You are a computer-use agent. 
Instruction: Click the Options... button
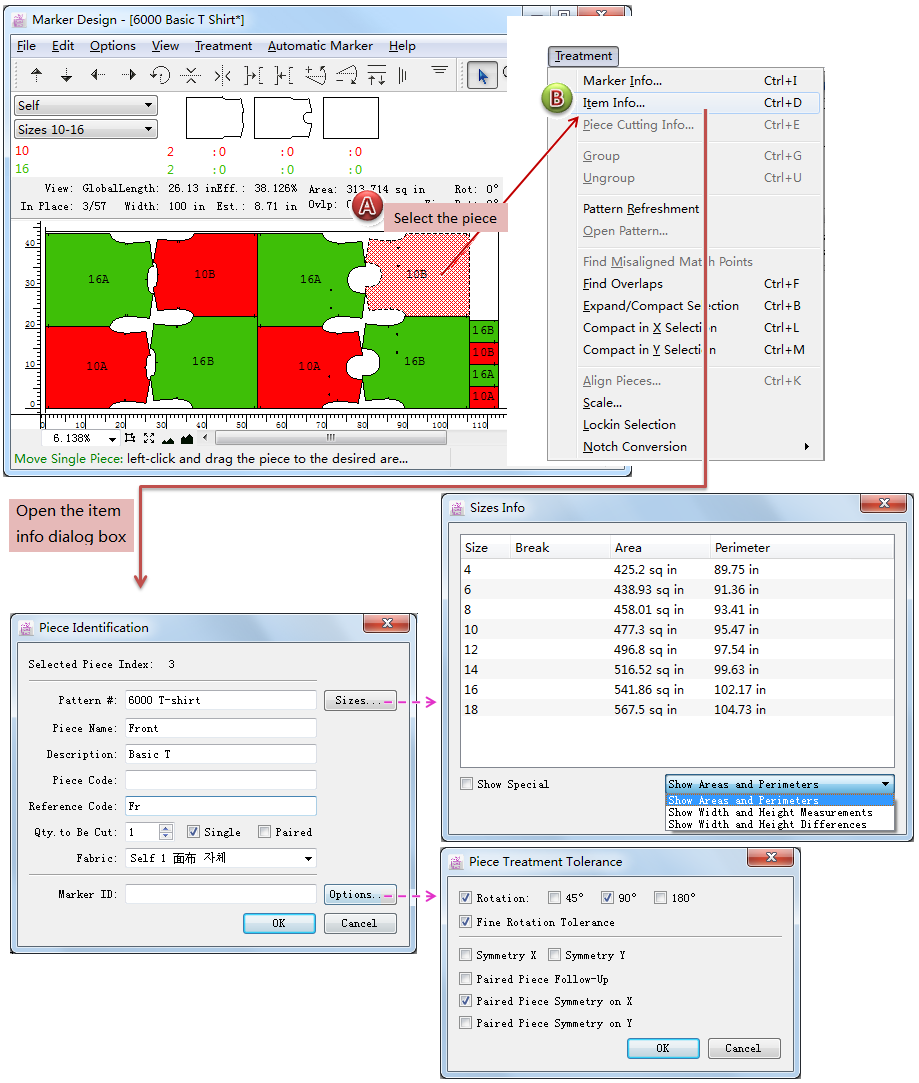coord(359,894)
